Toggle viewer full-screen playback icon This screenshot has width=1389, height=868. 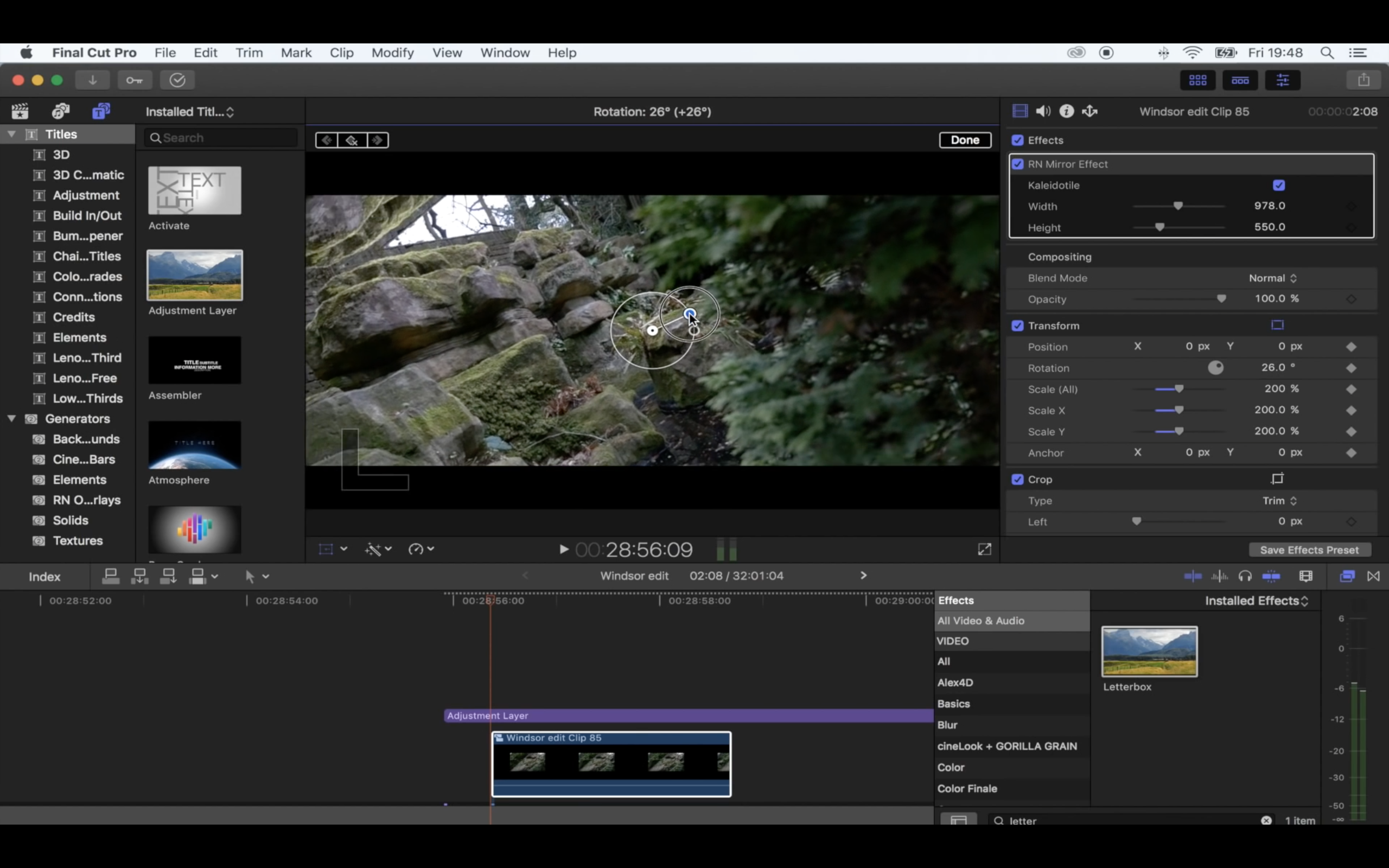click(984, 550)
